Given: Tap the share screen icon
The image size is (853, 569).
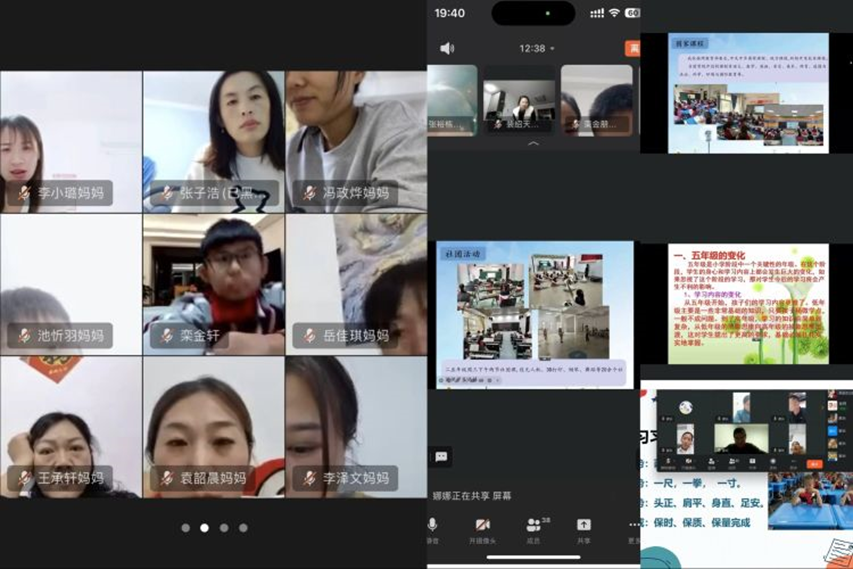Looking at the screenshot, I should coord(584,525).
